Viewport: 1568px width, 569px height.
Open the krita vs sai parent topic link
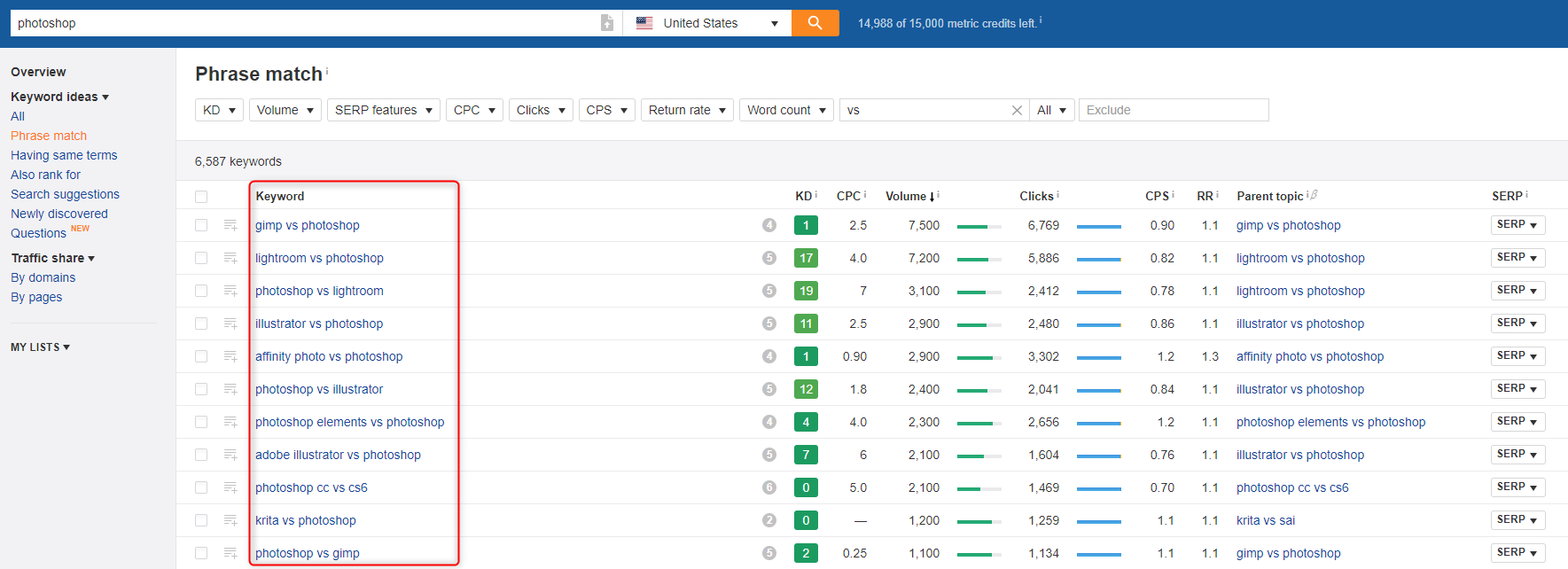pyautogui.click(x=1266, y=520)
